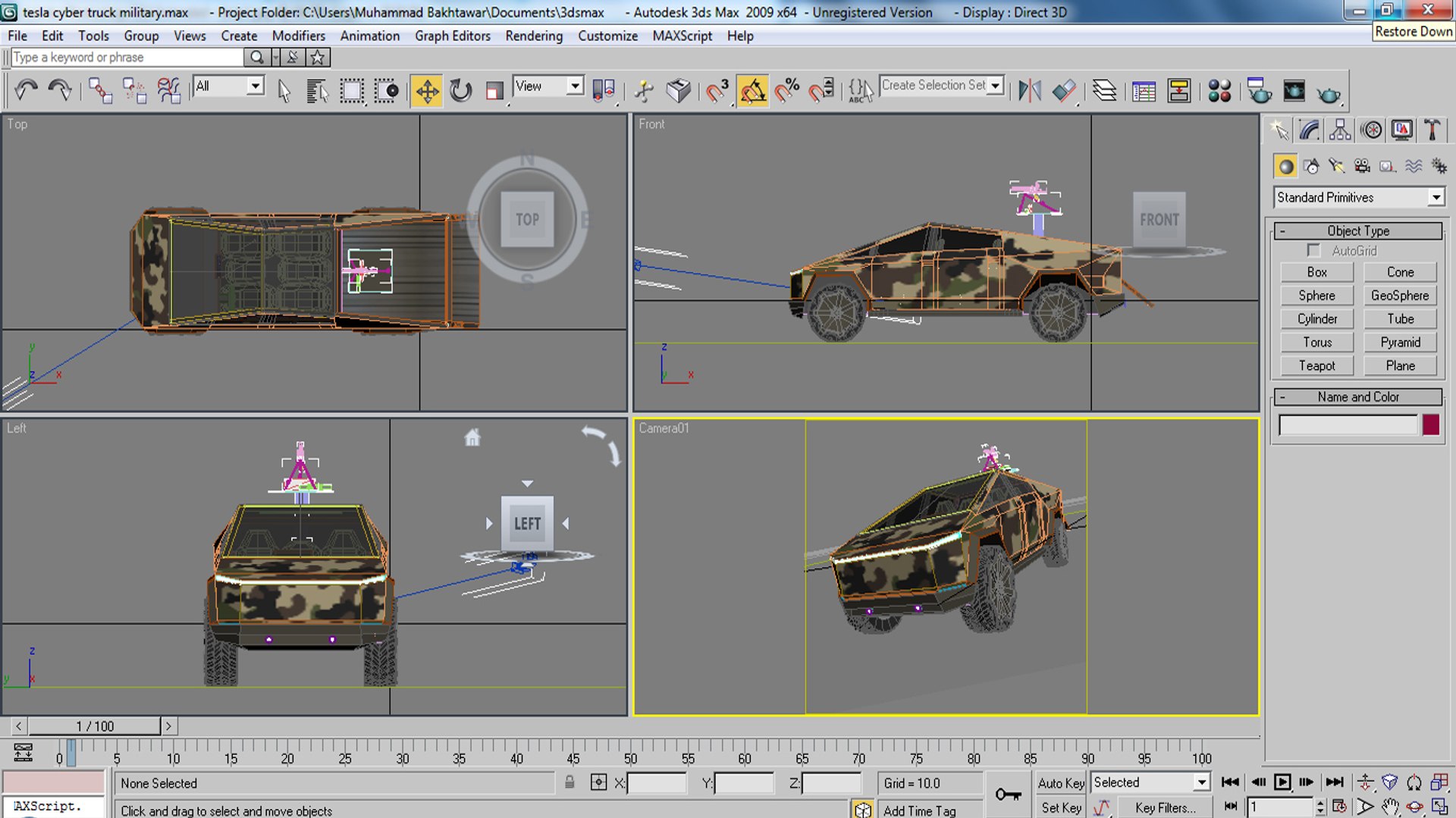The width and height of the screenshot is (1456, 818).
Task: Open the Material Editor icon
Action: [1219, 90]
